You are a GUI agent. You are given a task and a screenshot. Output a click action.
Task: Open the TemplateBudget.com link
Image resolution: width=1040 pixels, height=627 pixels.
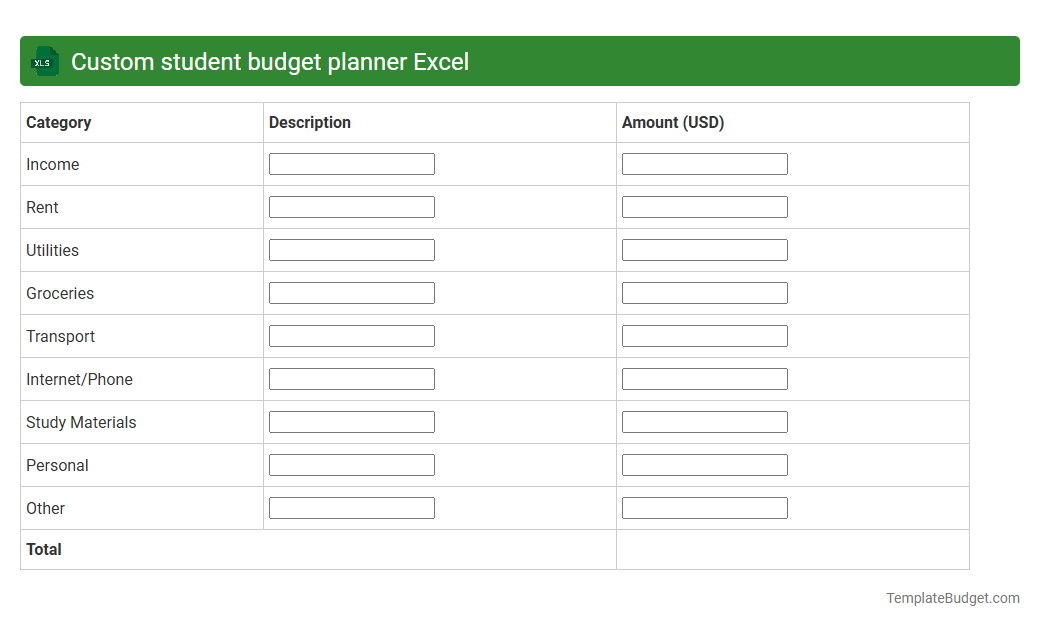point(952,597)
